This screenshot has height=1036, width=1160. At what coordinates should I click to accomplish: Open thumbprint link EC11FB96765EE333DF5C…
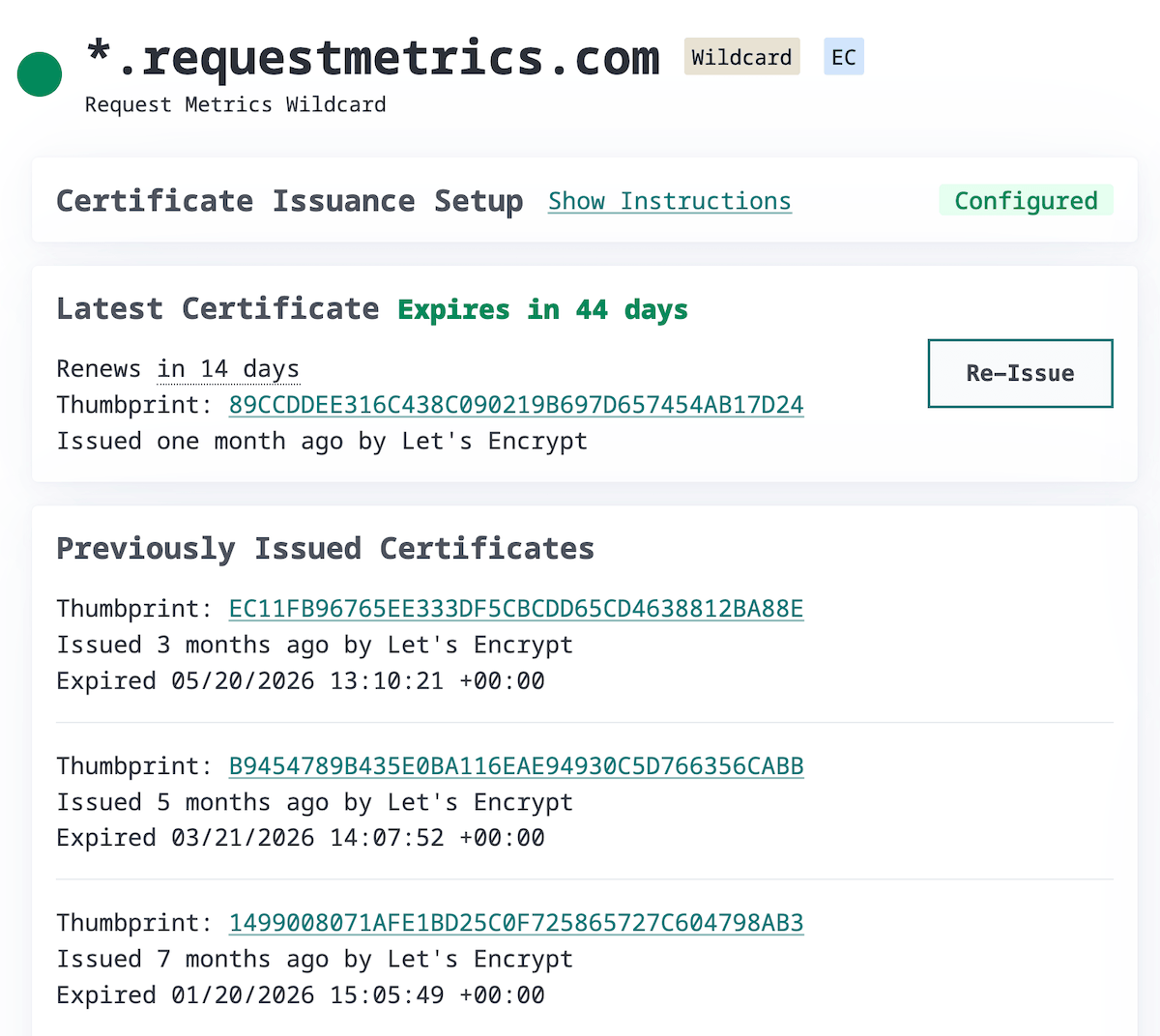tap(516, 609)
